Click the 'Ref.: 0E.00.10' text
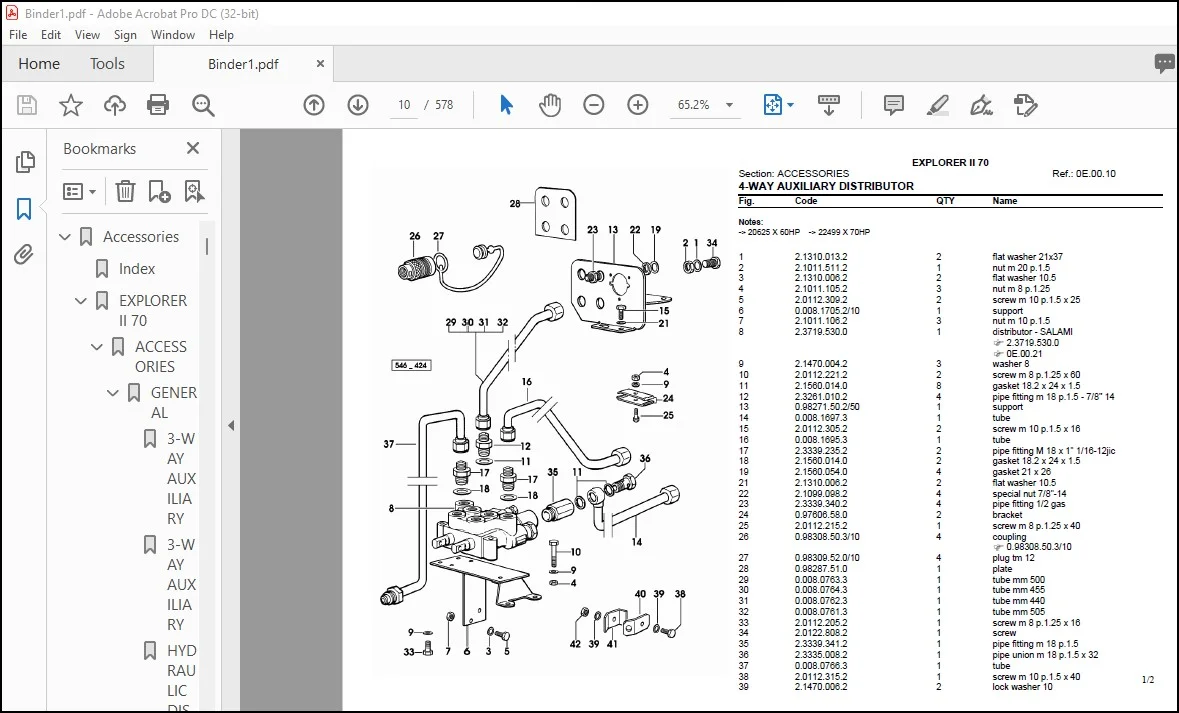 pos(1084,174)
